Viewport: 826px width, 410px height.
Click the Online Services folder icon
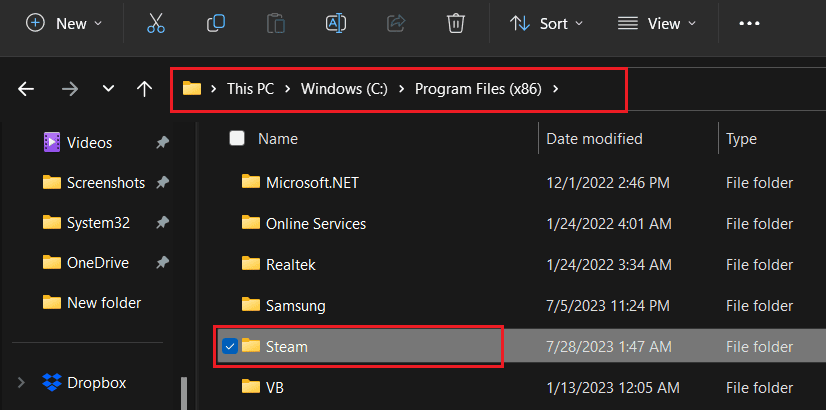click(x=251, y=223)
